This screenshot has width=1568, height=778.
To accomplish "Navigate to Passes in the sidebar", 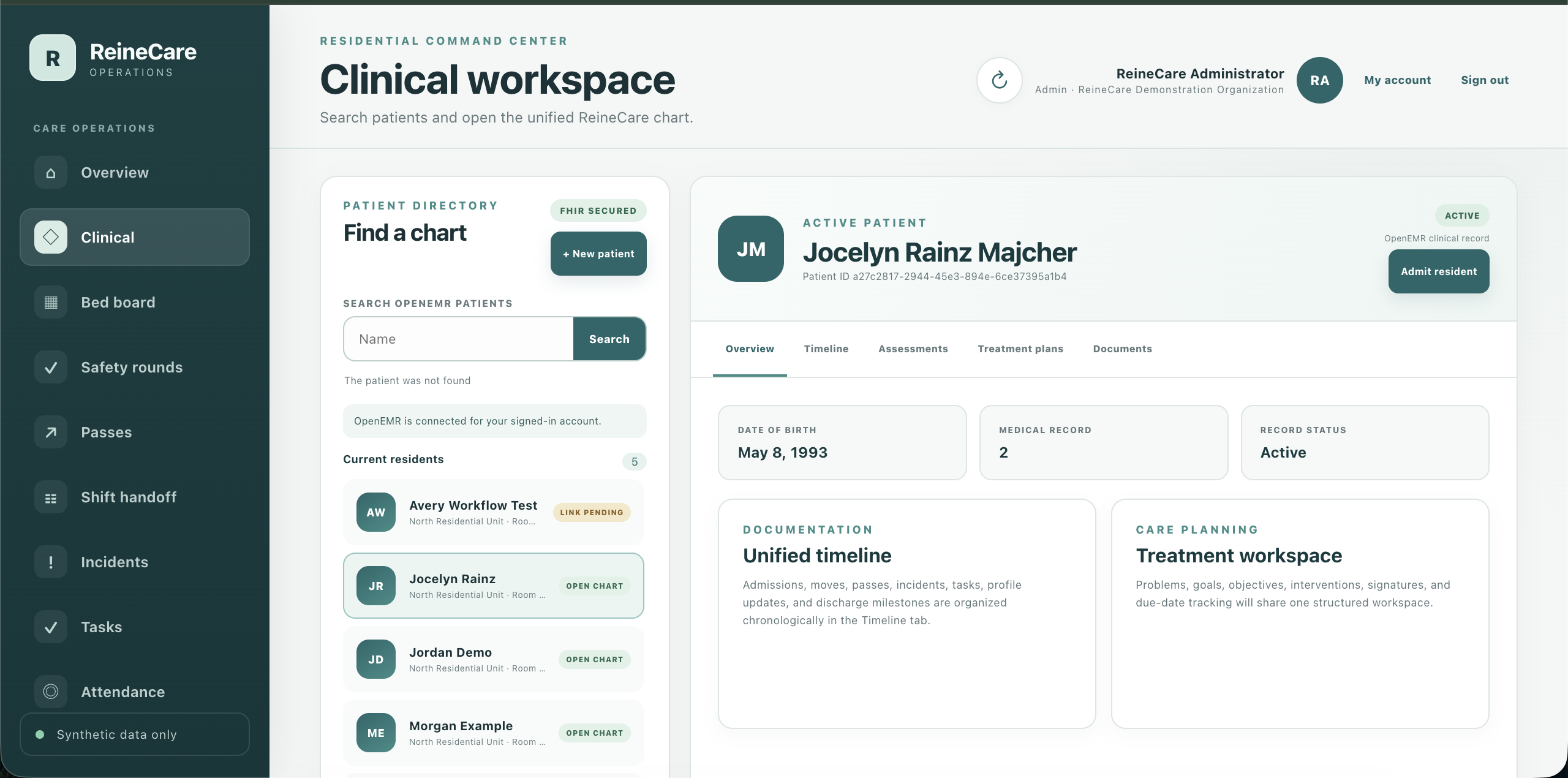I will (x=135, y=432).
